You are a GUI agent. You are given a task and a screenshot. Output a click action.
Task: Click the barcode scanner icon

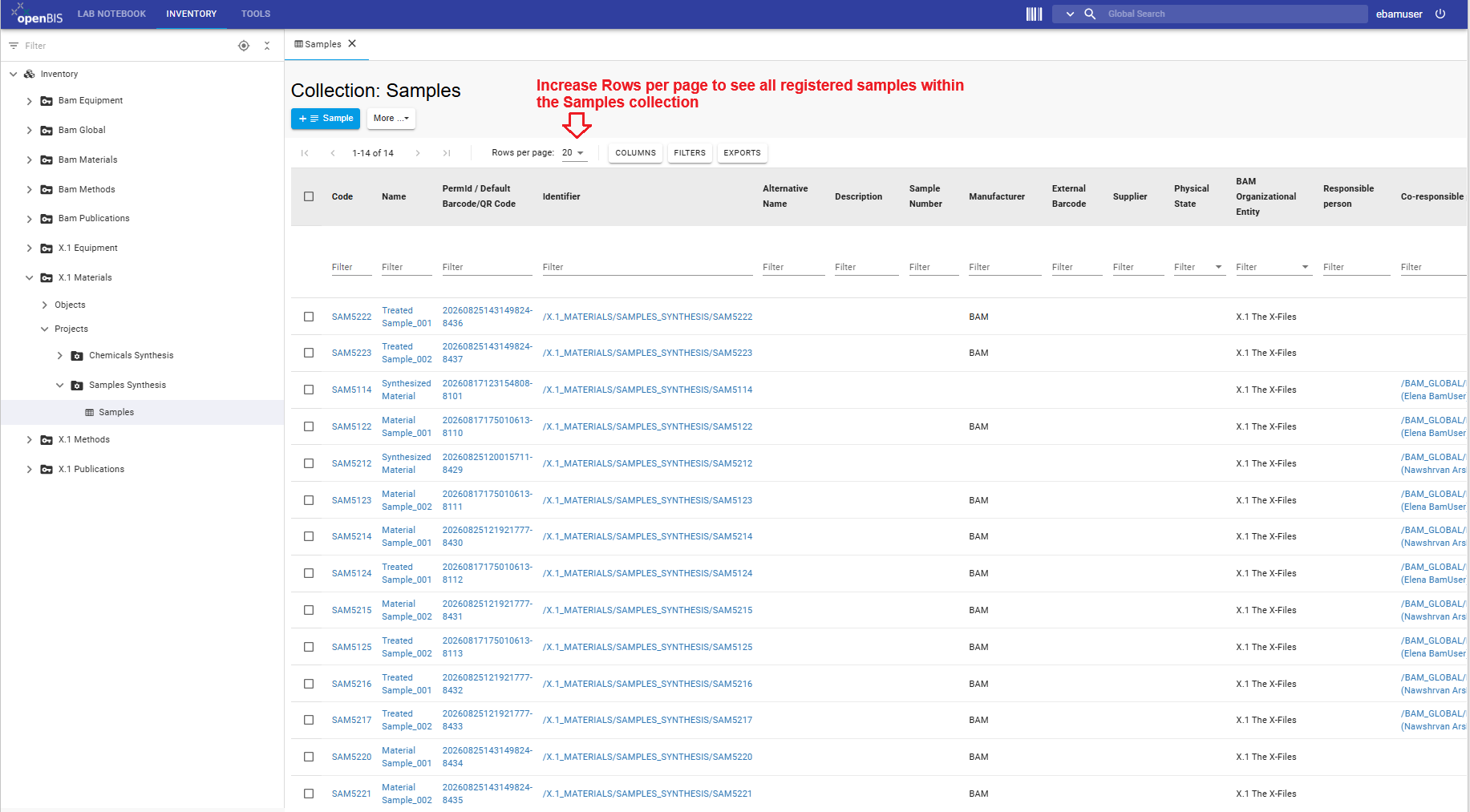(1035, 14)
